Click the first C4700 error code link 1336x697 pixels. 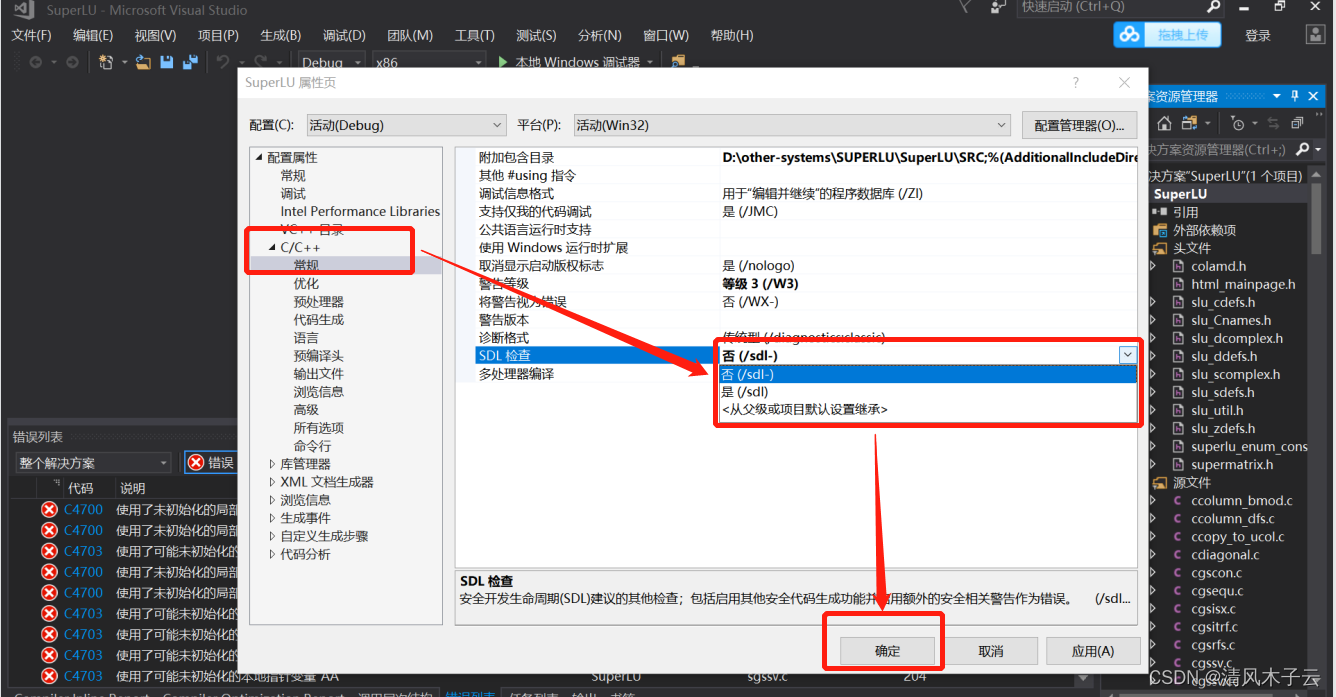83,509
